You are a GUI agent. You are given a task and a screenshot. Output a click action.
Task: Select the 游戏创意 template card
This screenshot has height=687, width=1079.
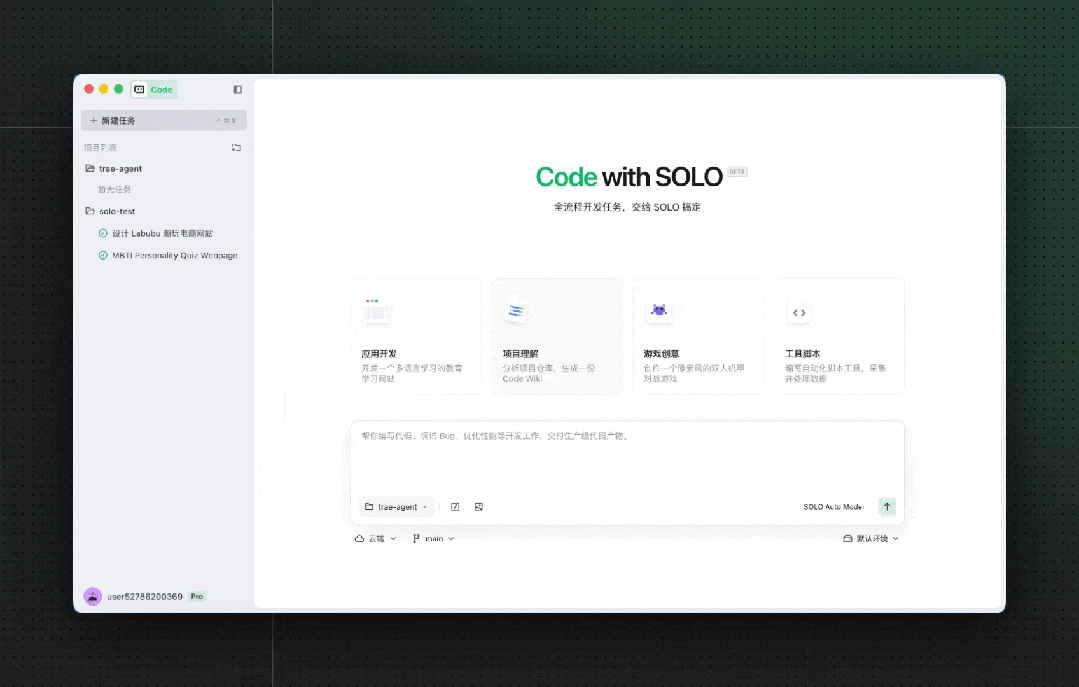(698, 336)
